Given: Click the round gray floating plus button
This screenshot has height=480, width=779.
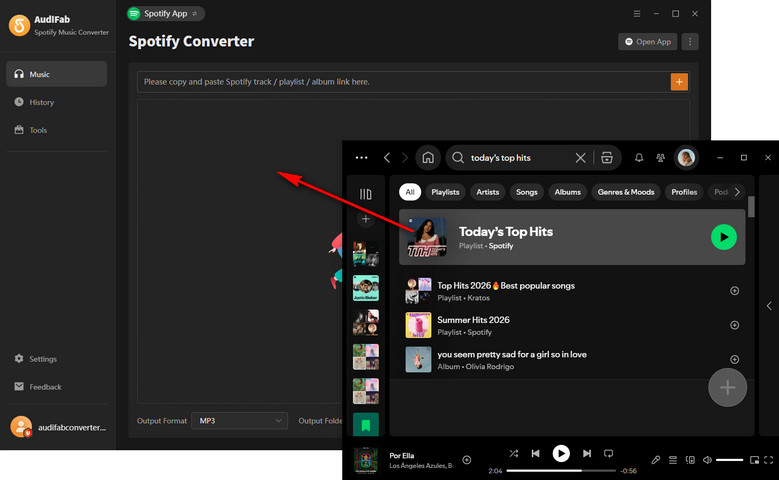Looking at the screenshot, I should coord(727,388).
